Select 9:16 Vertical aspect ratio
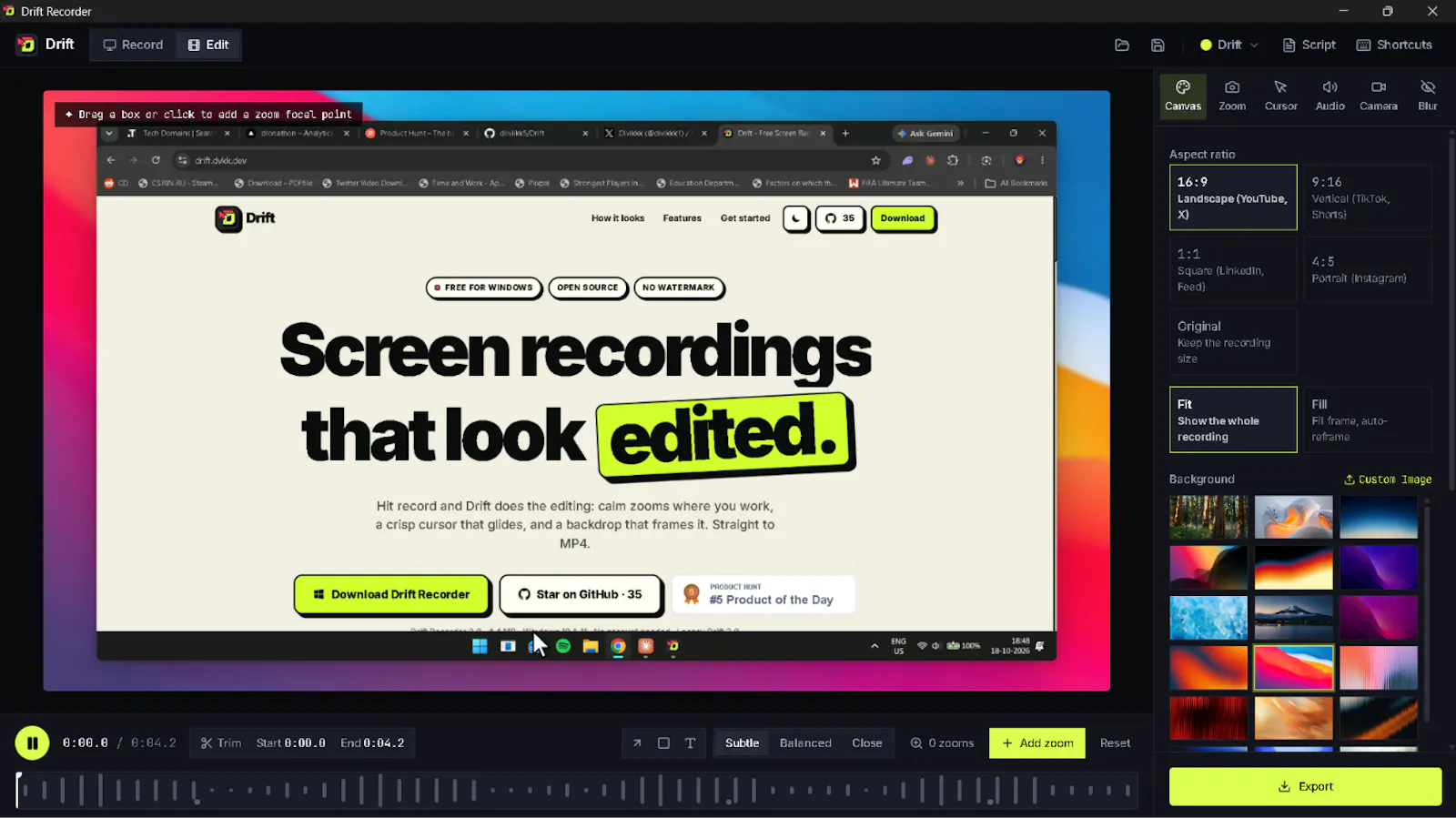 pos(1367,197)
